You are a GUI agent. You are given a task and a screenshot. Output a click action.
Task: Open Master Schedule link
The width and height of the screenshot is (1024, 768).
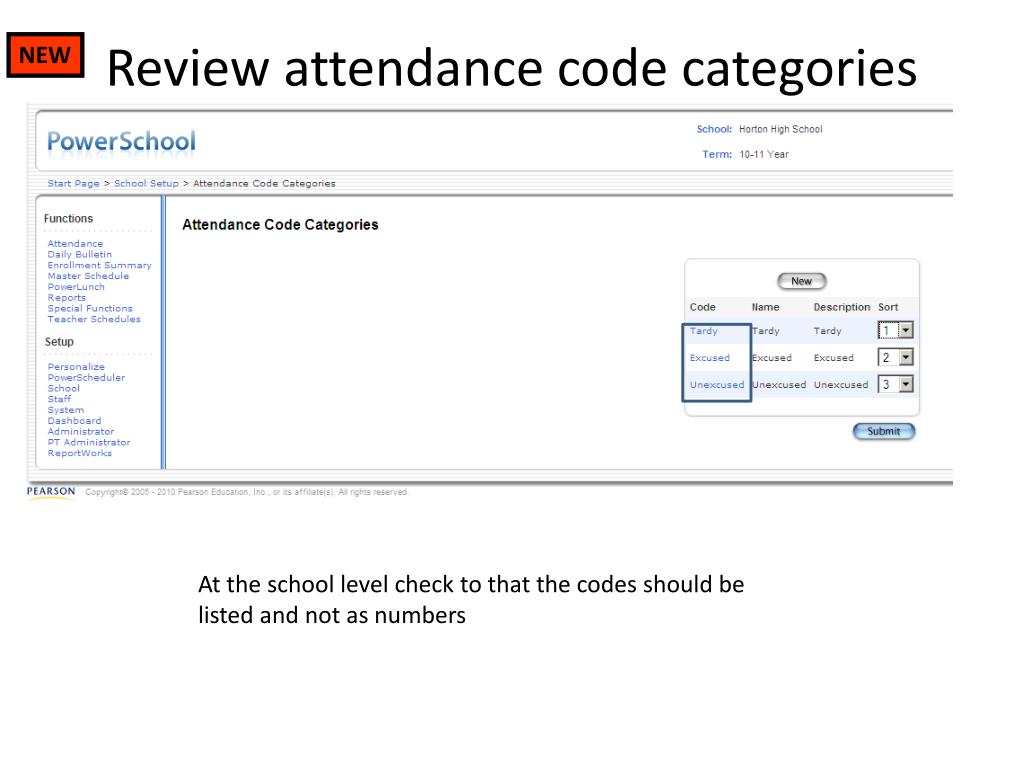(x=88, y=276)
